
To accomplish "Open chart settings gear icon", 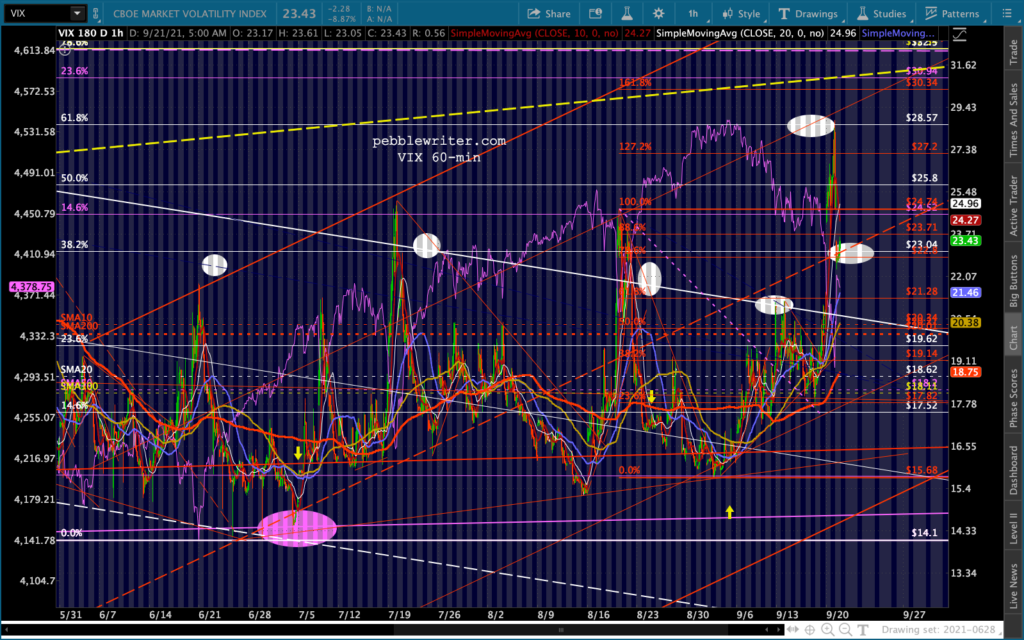I will (x=658, y=14).
